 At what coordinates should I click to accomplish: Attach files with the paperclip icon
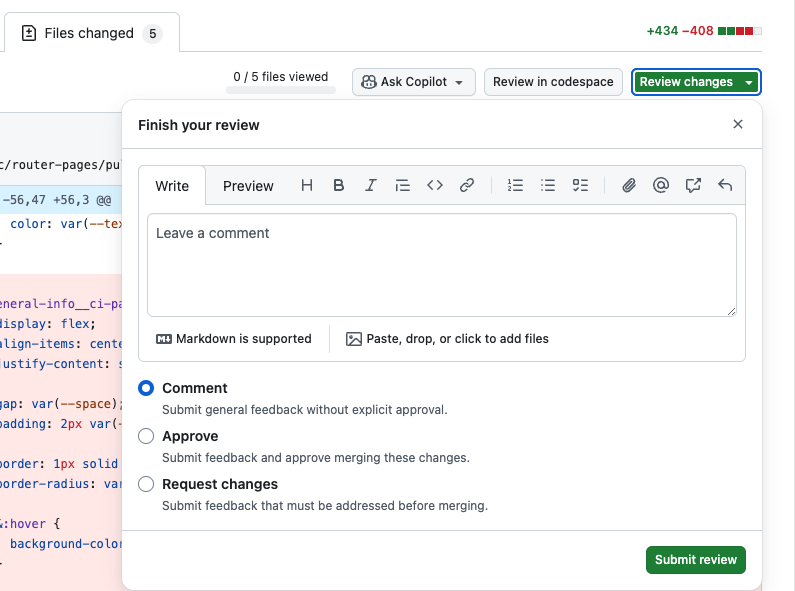click(629, 186)
